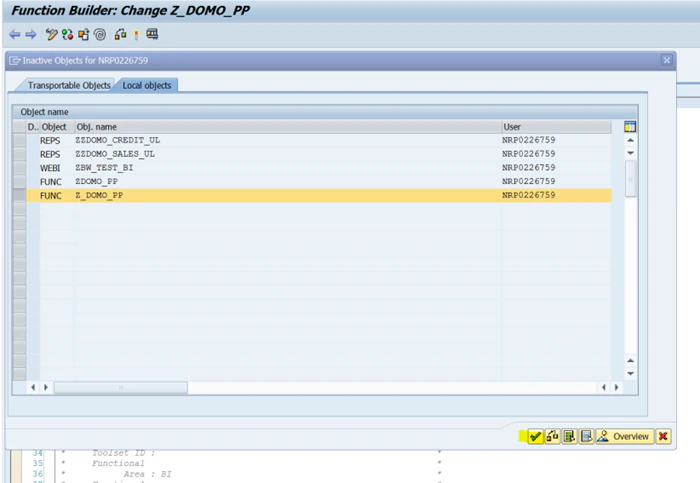Click the green checkmark Continue button

point(535,436)
